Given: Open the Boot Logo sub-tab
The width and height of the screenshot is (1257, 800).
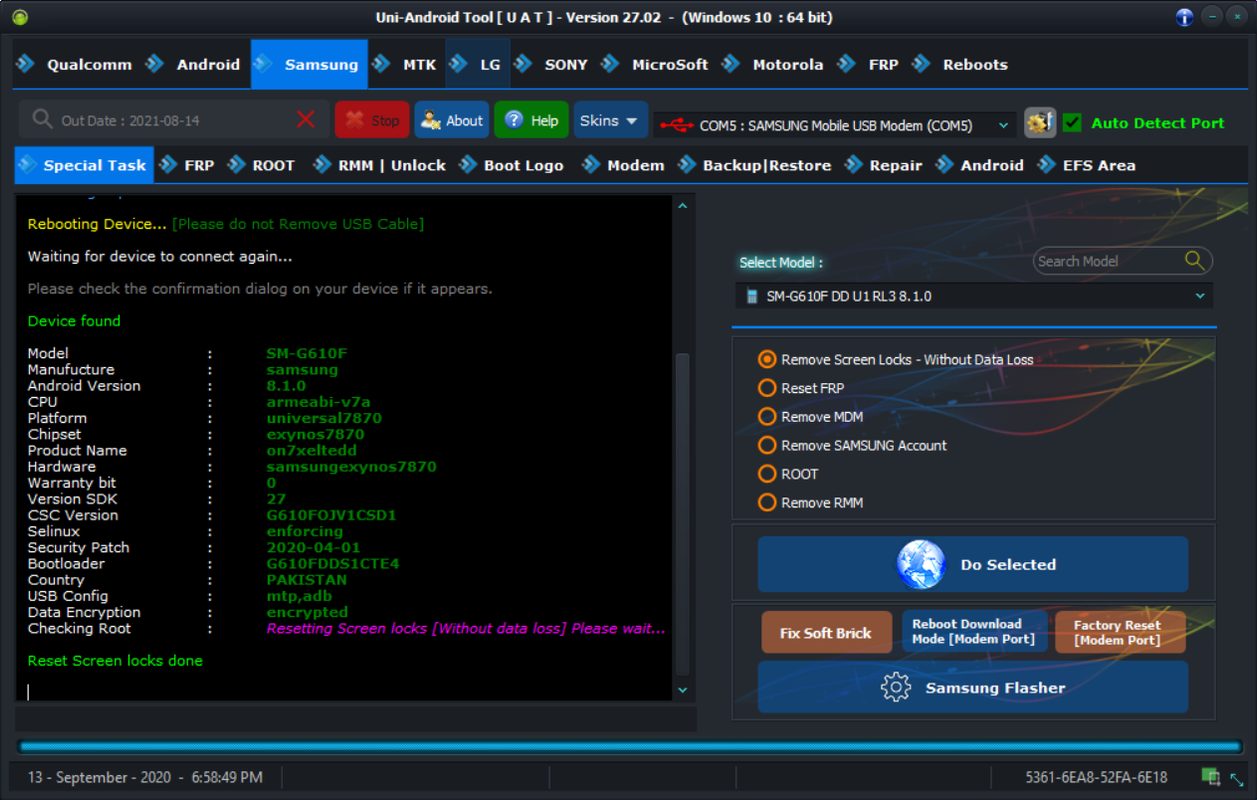Looking at the screenshot, I should coord(512,165).
